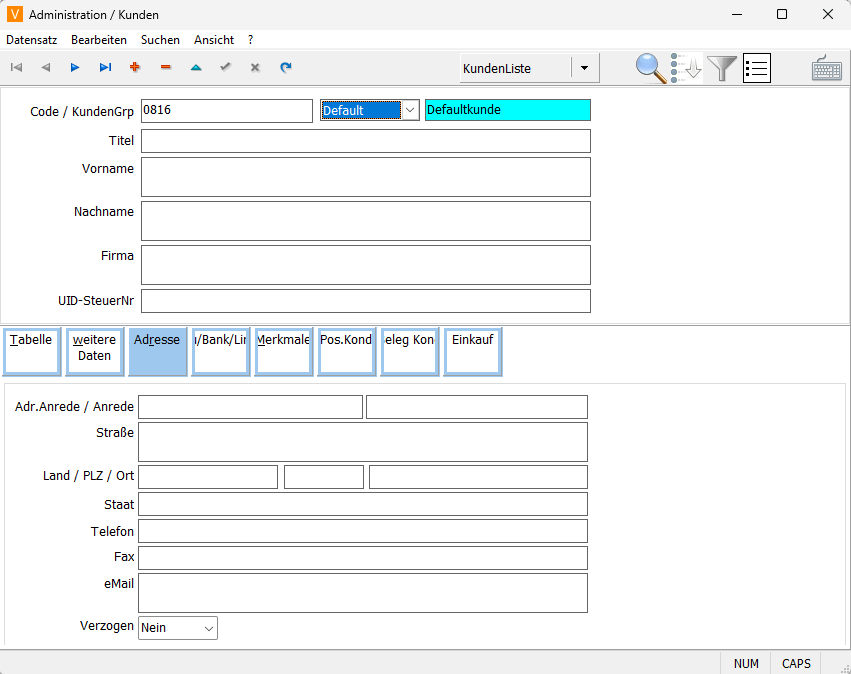Jump to the last record
Screen dimensions: 851x674
[x=105, y=68]
